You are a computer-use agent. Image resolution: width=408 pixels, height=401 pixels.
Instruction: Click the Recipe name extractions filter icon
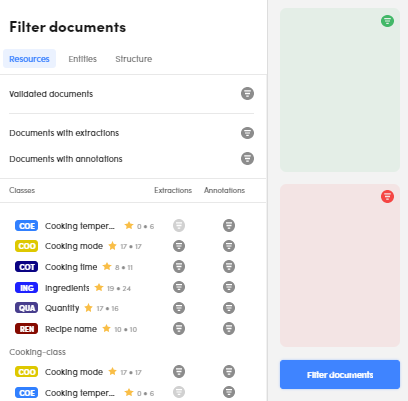pyautogui.click(x=179, y=329)
